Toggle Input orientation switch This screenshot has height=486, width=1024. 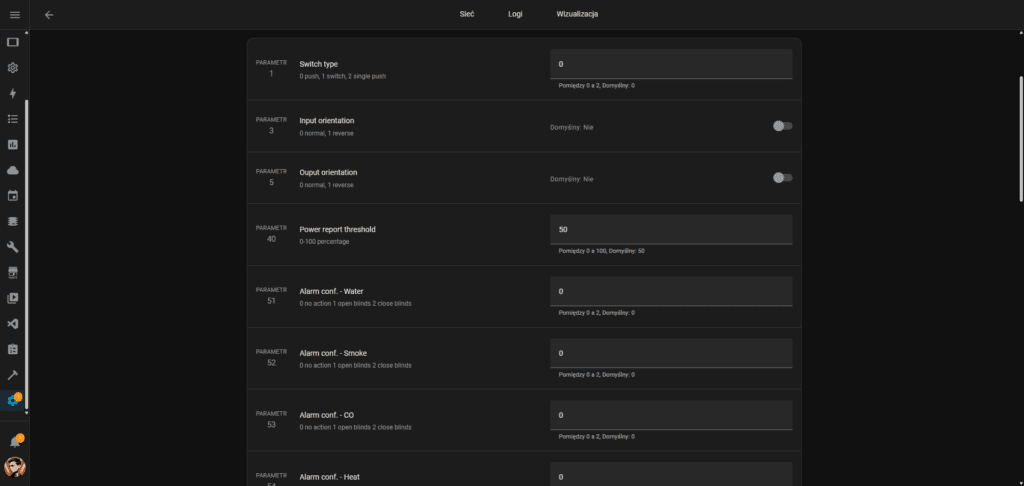click(782, 126)
